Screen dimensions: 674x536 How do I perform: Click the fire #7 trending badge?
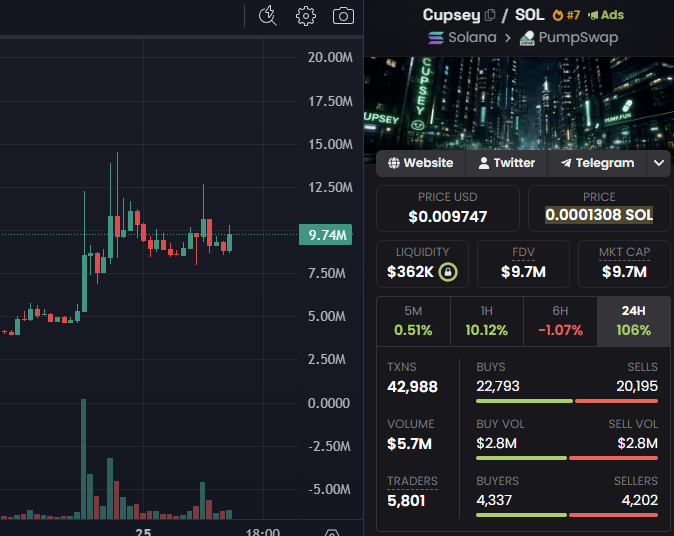(566, 15)
